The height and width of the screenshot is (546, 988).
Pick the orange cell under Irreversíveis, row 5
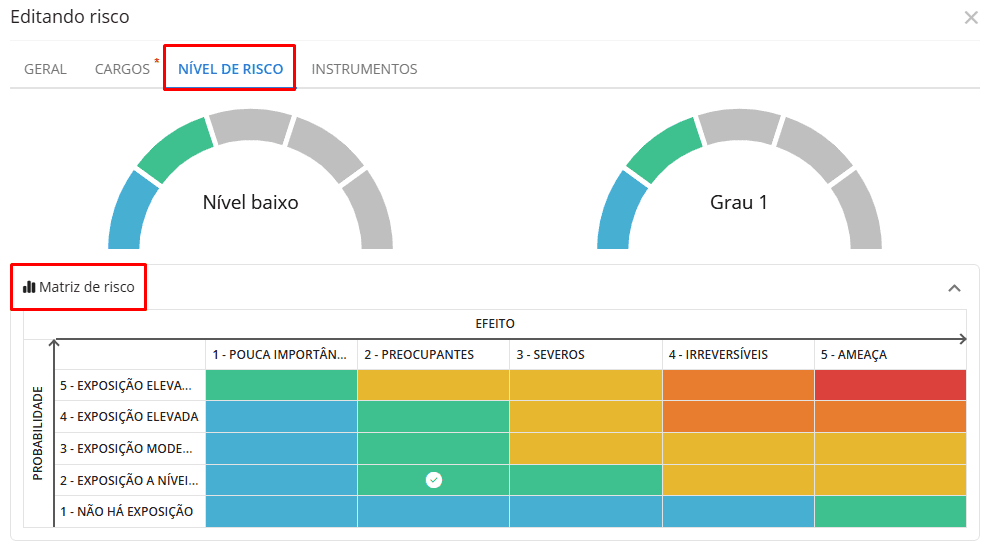coord(737,385)
